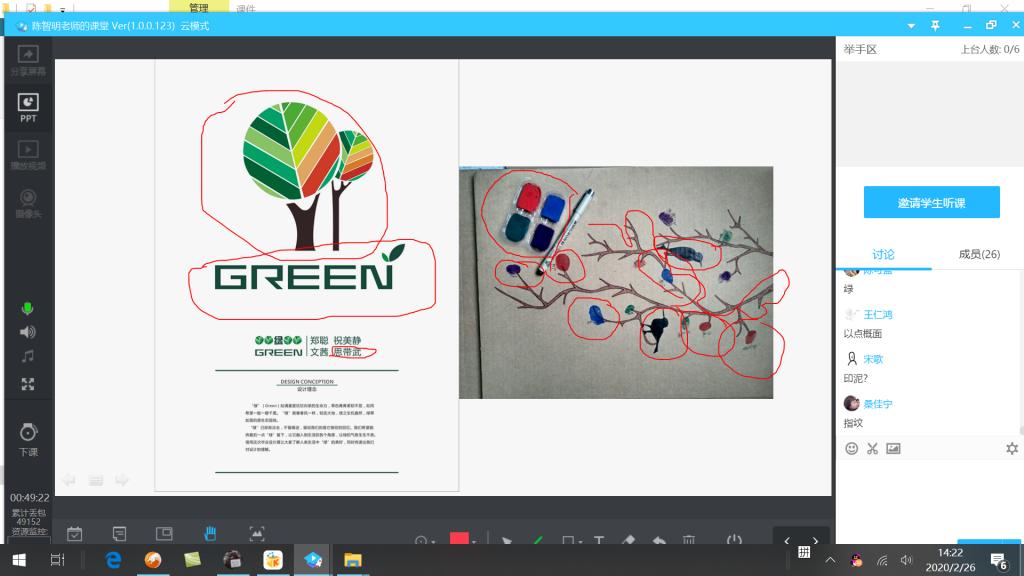Open Microsoft Edge from the taskbar
The height and width of the screenshot is (576, 1024).
(113, 560)
